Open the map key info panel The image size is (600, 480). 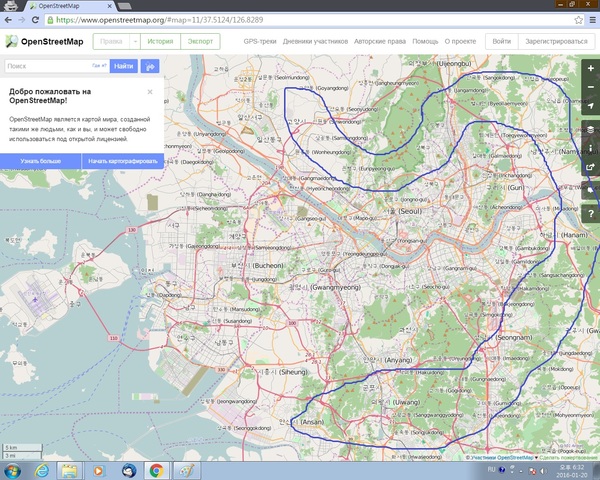591,147
